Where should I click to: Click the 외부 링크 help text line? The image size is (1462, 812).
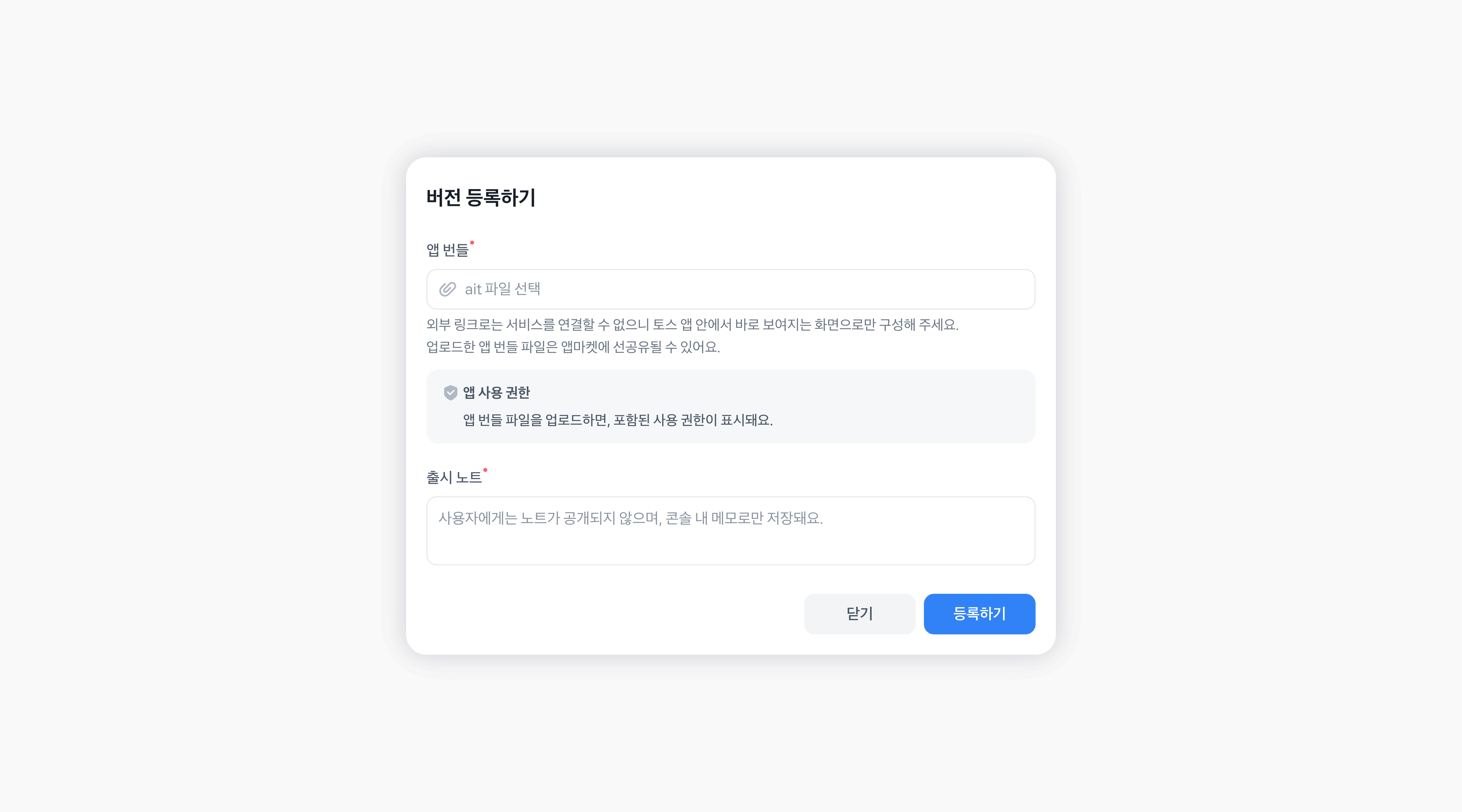[692, 325]
